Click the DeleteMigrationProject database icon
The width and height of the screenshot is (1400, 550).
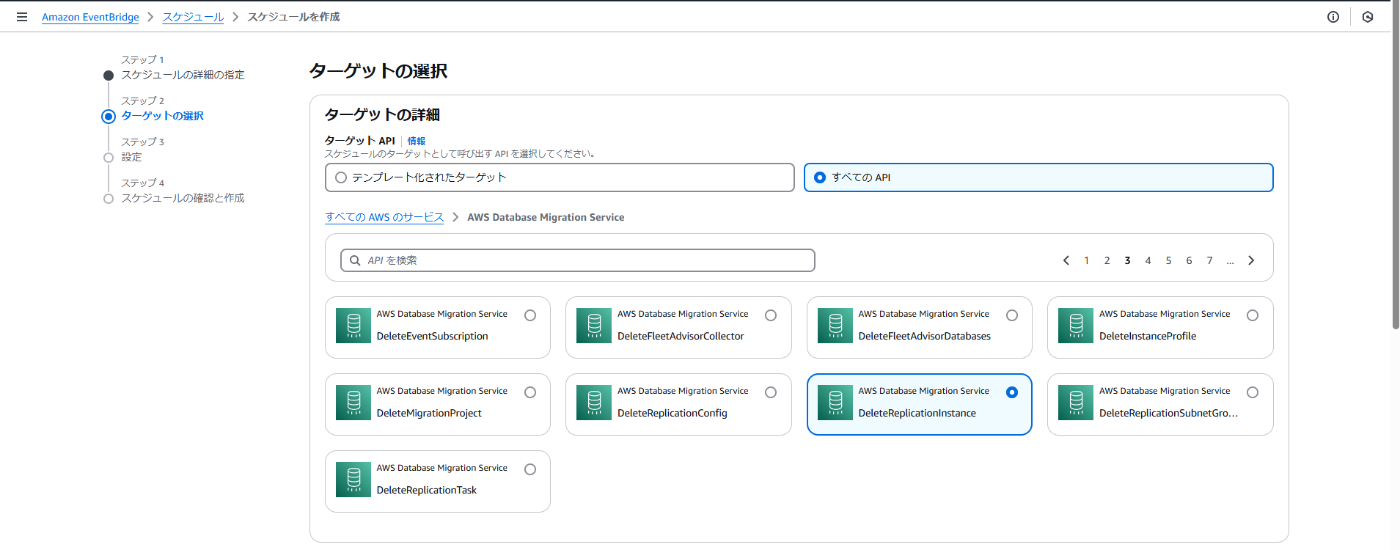(x=353, y=403)
